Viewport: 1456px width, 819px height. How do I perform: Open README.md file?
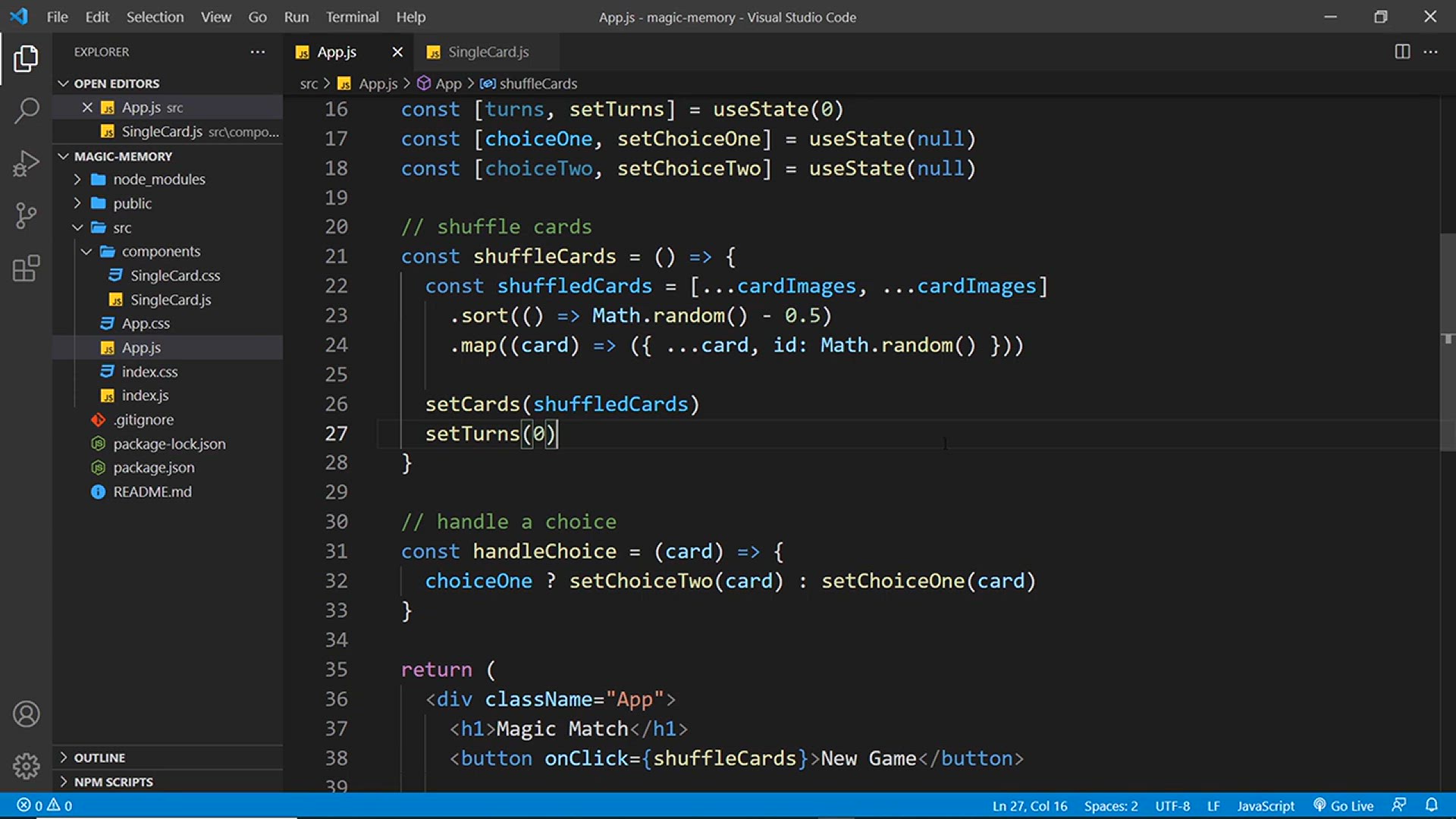[168, 491]
